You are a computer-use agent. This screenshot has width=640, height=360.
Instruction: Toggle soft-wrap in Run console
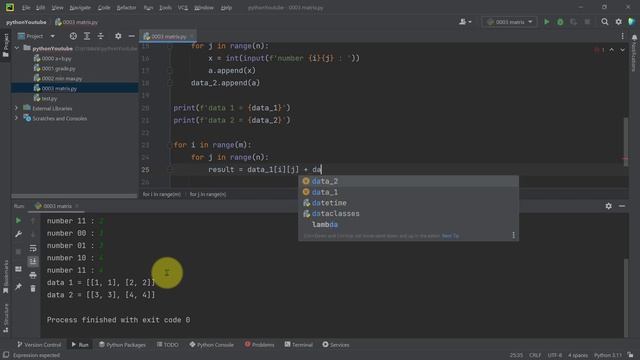click(33, 248)
